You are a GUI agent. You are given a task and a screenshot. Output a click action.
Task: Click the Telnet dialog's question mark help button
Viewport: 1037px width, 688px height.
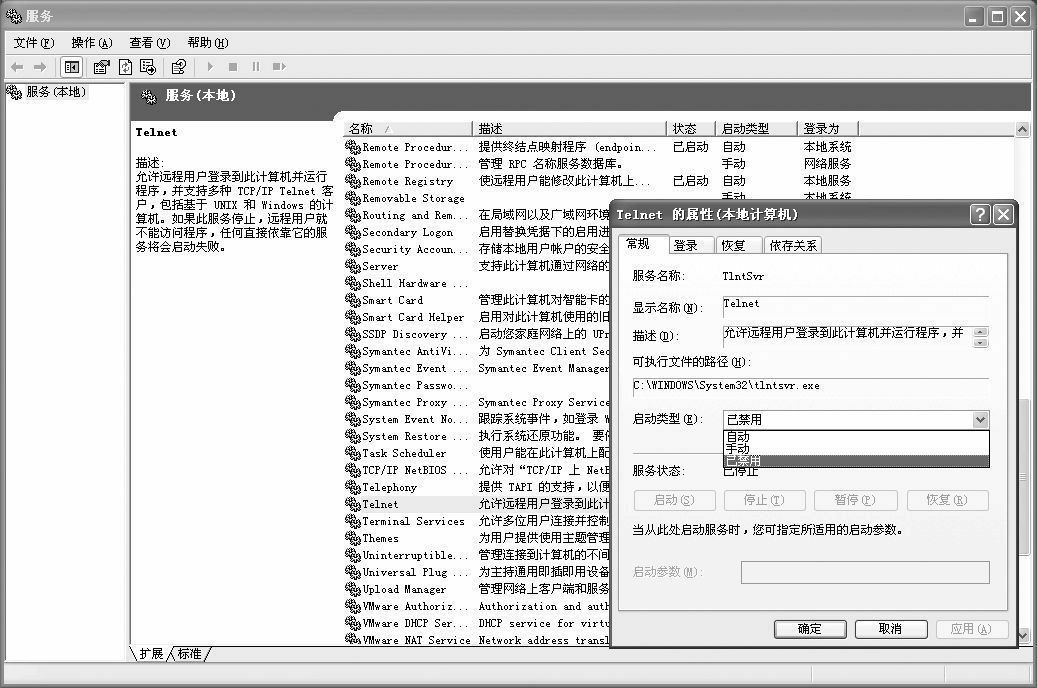[979, 215]
